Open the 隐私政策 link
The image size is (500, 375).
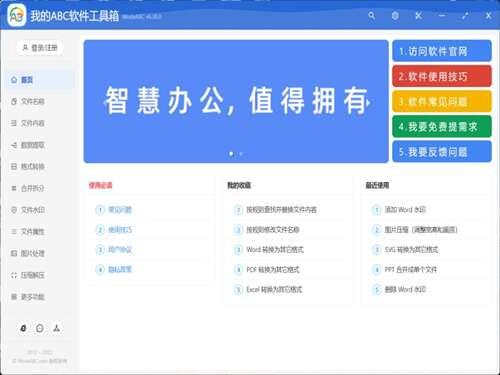click(120, 269)
